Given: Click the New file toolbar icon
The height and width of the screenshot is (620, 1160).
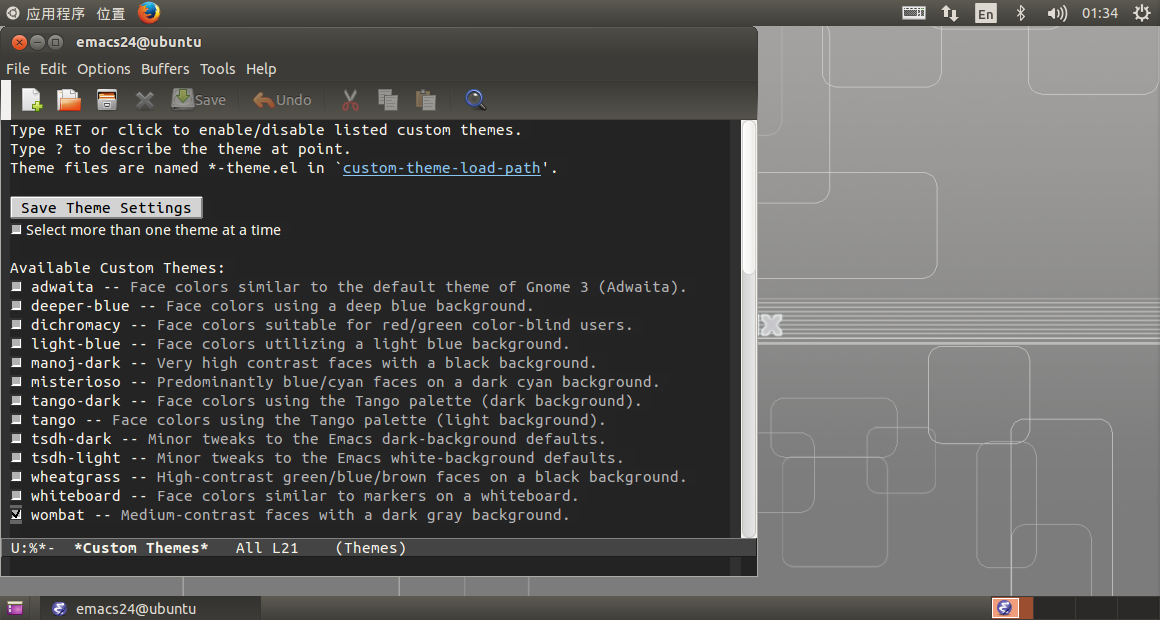Looking at the screenshot, I should point(32,99).
